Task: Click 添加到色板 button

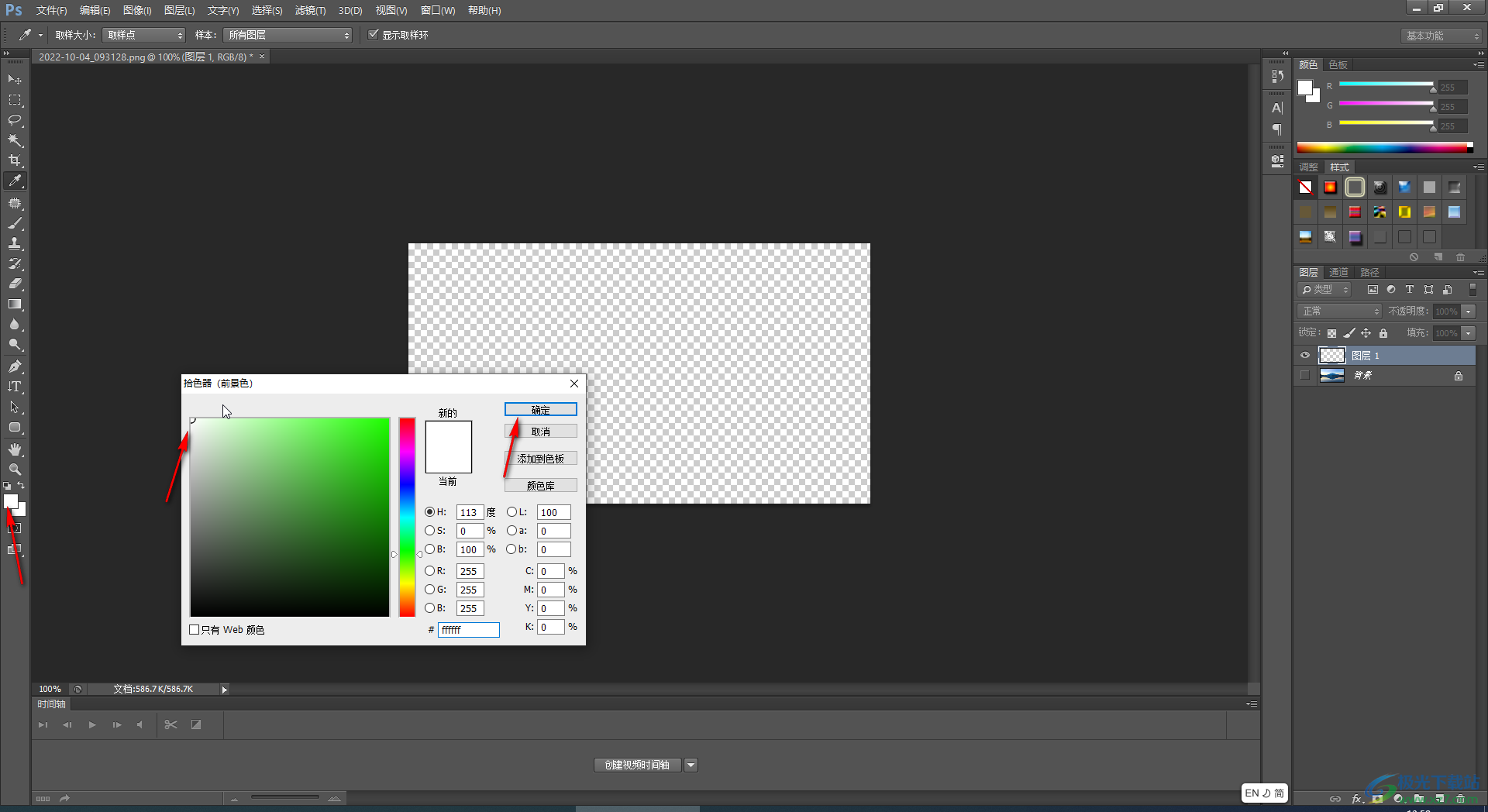Action: pyautogui.click(x=540, y=459)
